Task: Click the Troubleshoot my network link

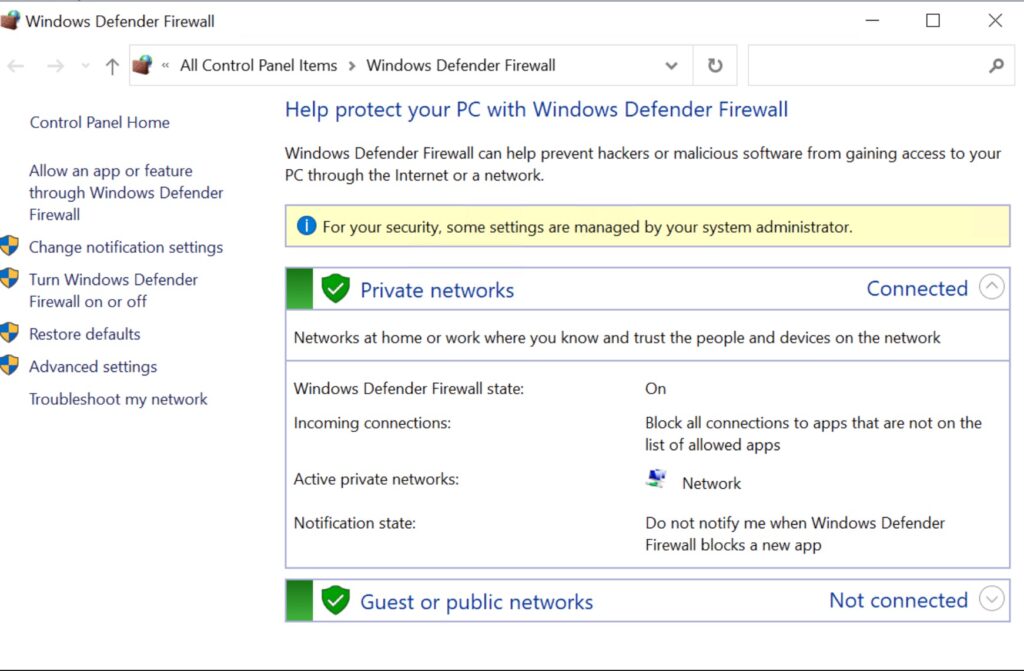Action: [x=118, y=398]
